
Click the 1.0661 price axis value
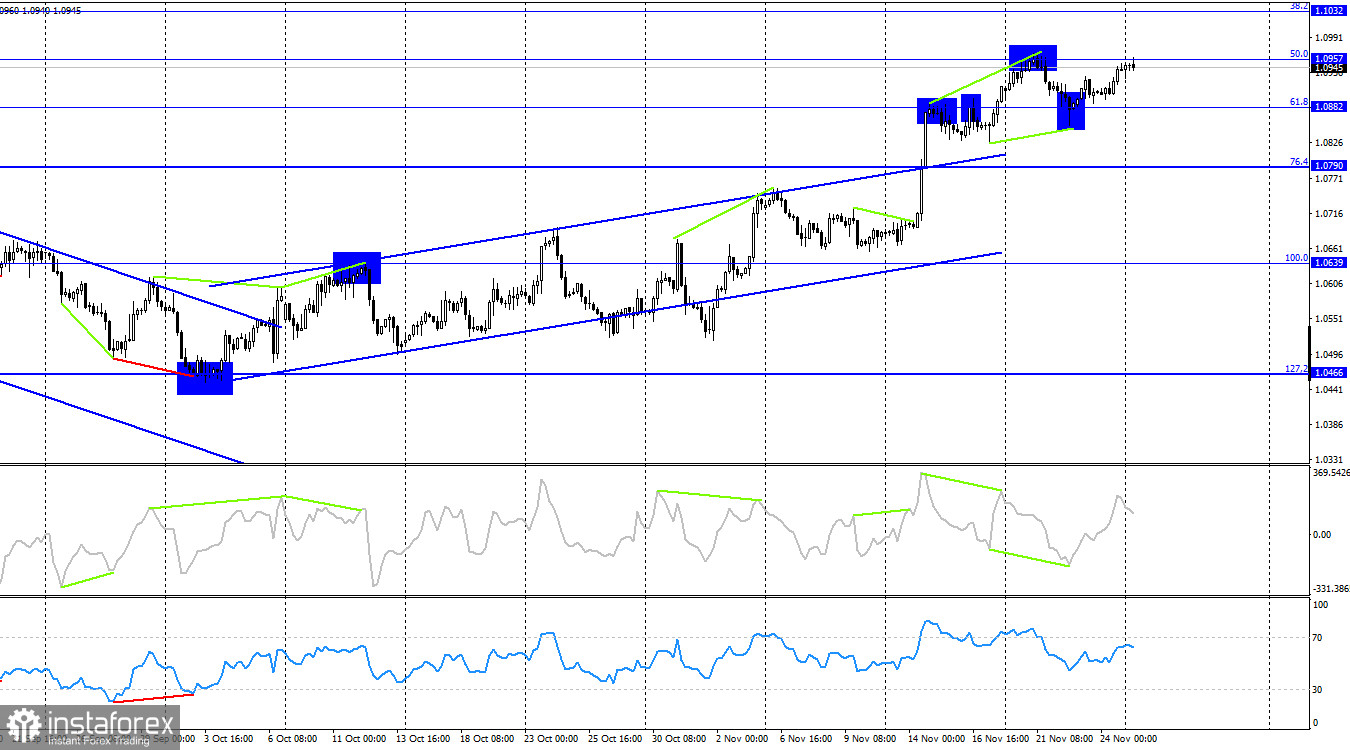tap(1328, 249)
